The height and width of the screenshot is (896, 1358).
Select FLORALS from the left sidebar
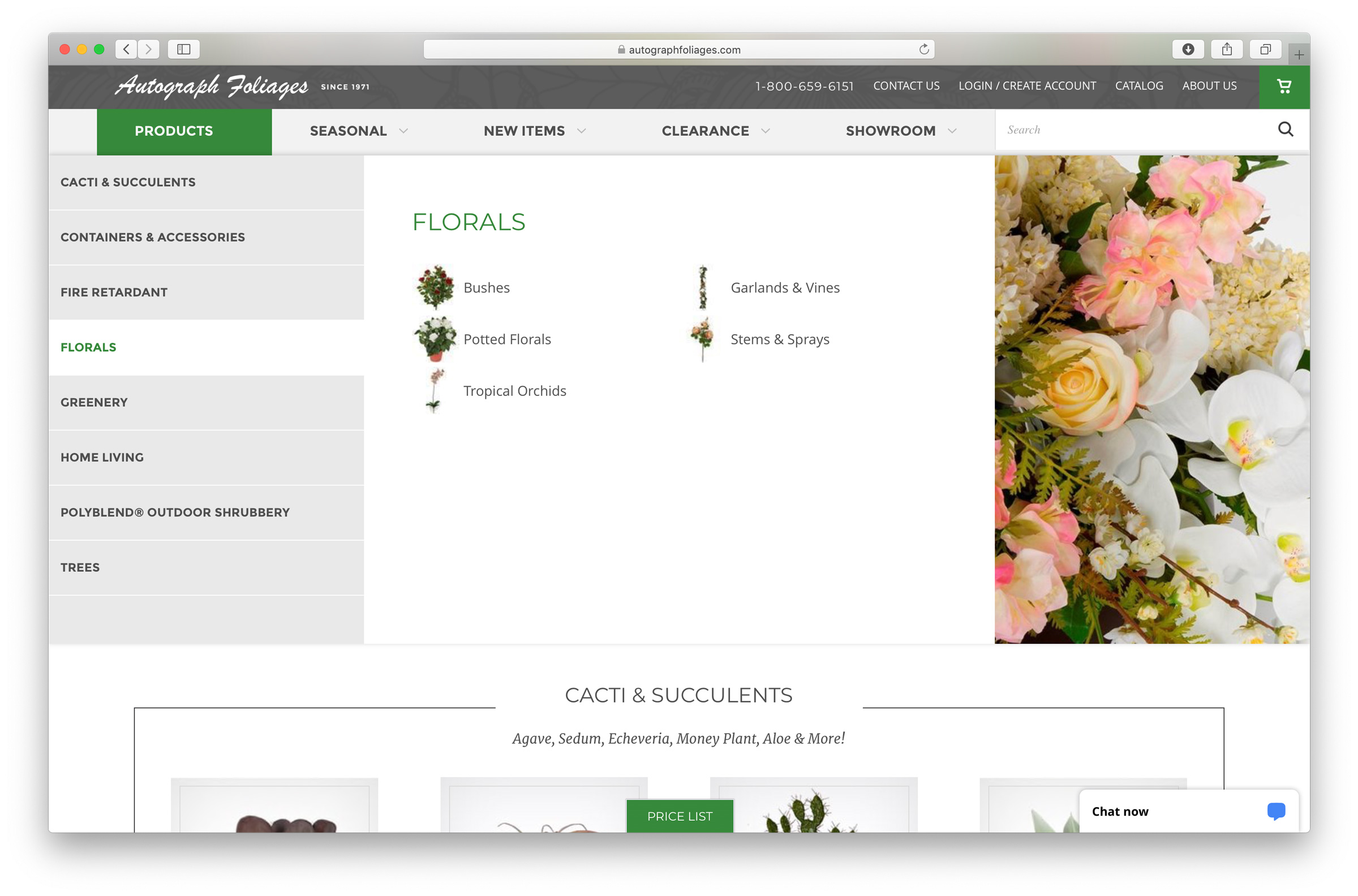88,347
